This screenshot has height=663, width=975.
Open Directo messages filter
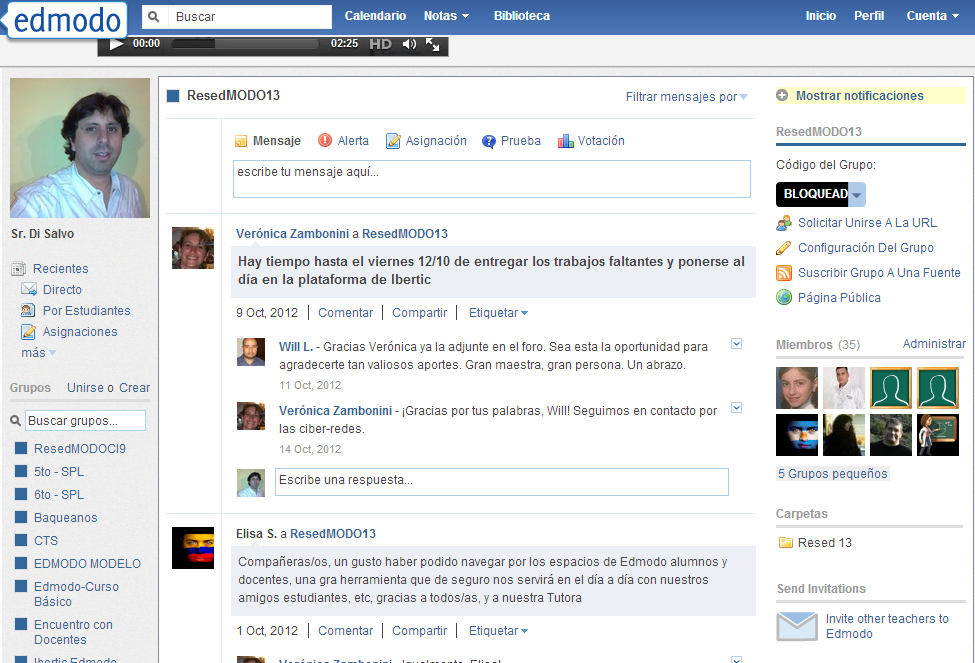(62, 290)
